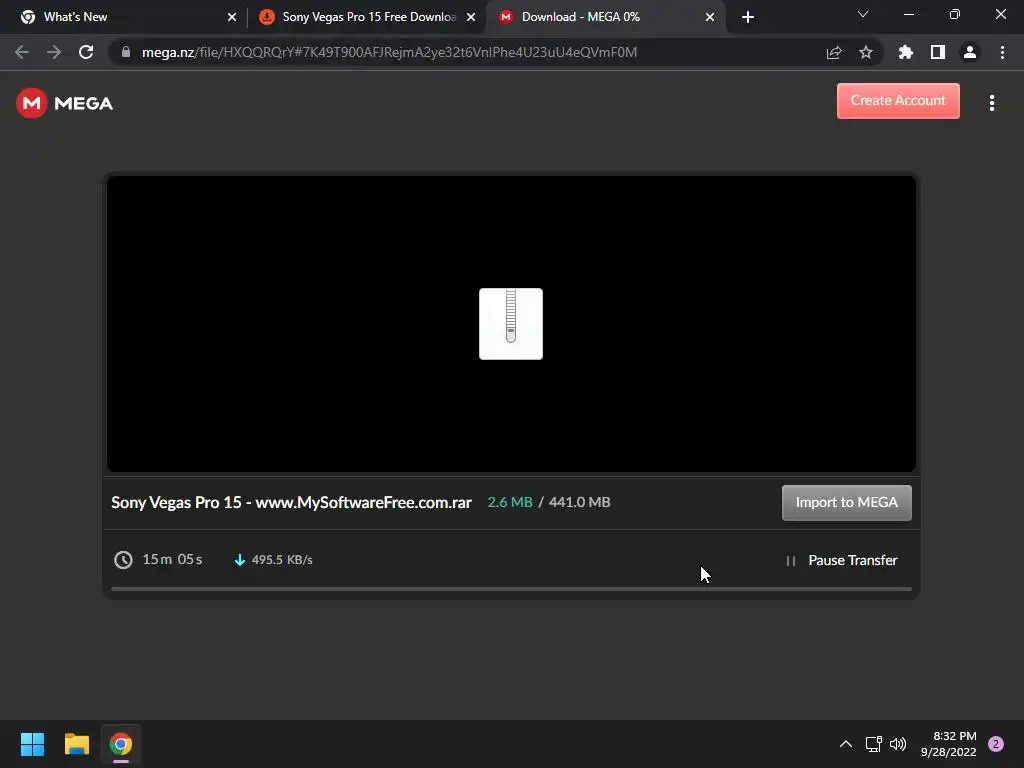
Task: Go forward to the next page
Action: 54,52
